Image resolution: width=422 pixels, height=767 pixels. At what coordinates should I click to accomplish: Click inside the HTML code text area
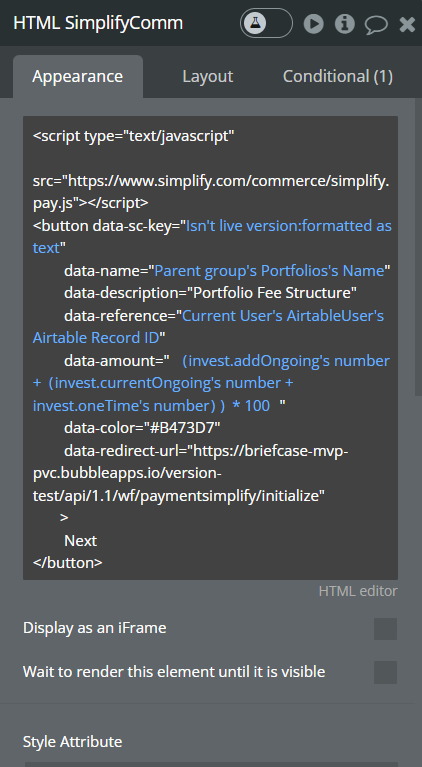coord(210,348)
